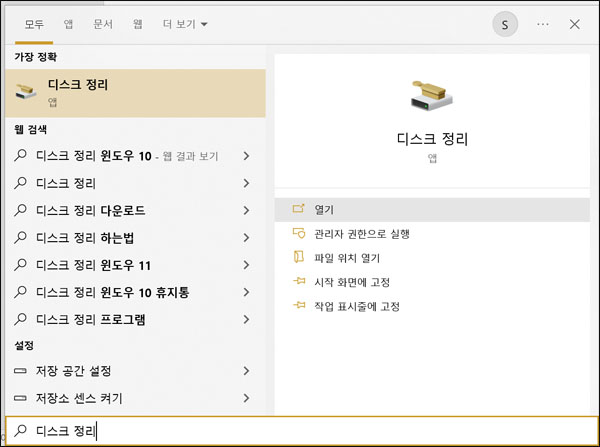
Task: Close the search panel with X
Action: click(x=574, y=24)
